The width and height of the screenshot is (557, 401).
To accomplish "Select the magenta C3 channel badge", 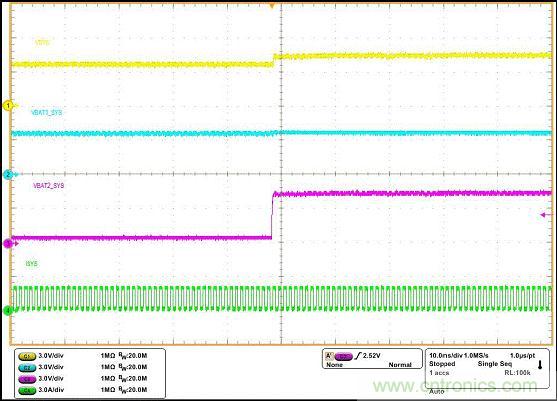I will point(27,379).
